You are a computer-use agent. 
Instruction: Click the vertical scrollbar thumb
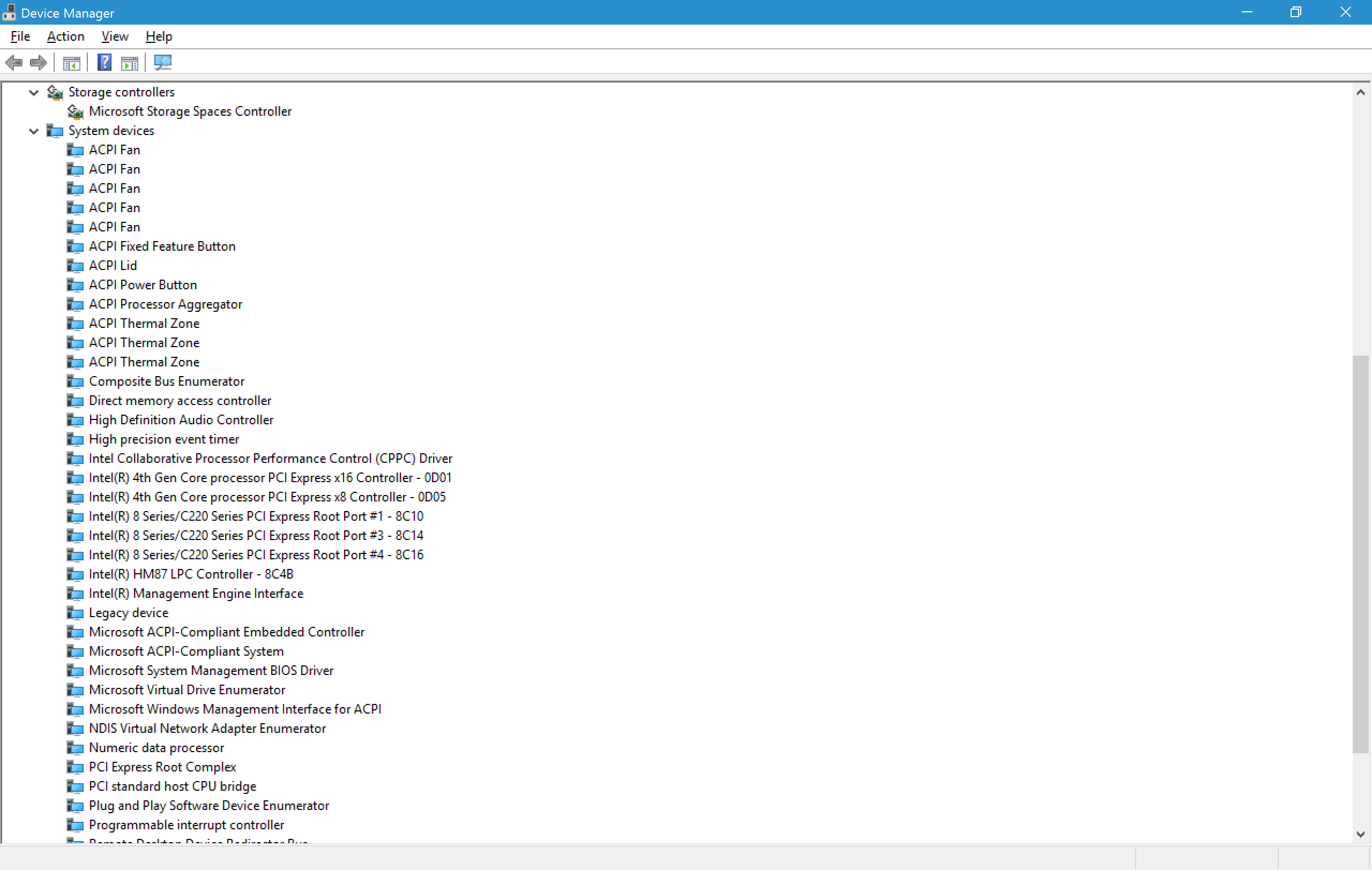coord(1361,554)
